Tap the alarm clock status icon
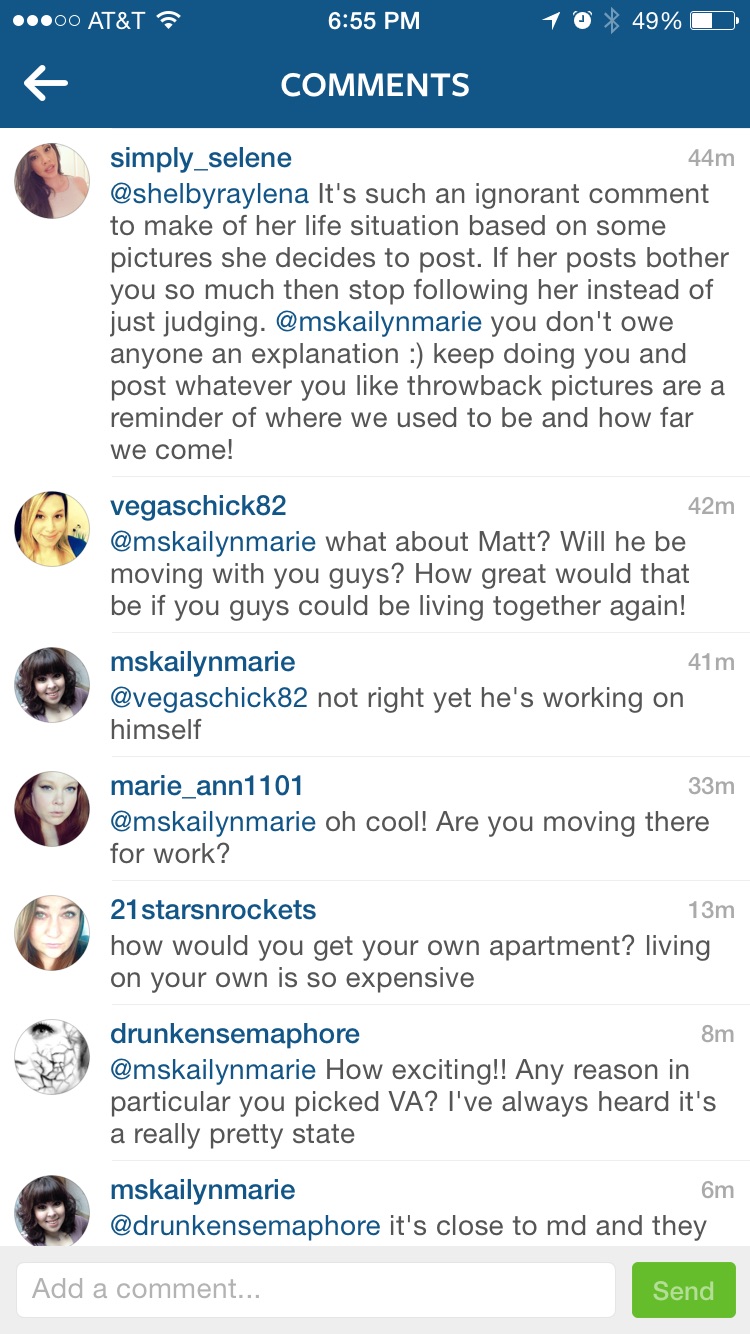The image size is (750, 1334). tap(582, 21)
